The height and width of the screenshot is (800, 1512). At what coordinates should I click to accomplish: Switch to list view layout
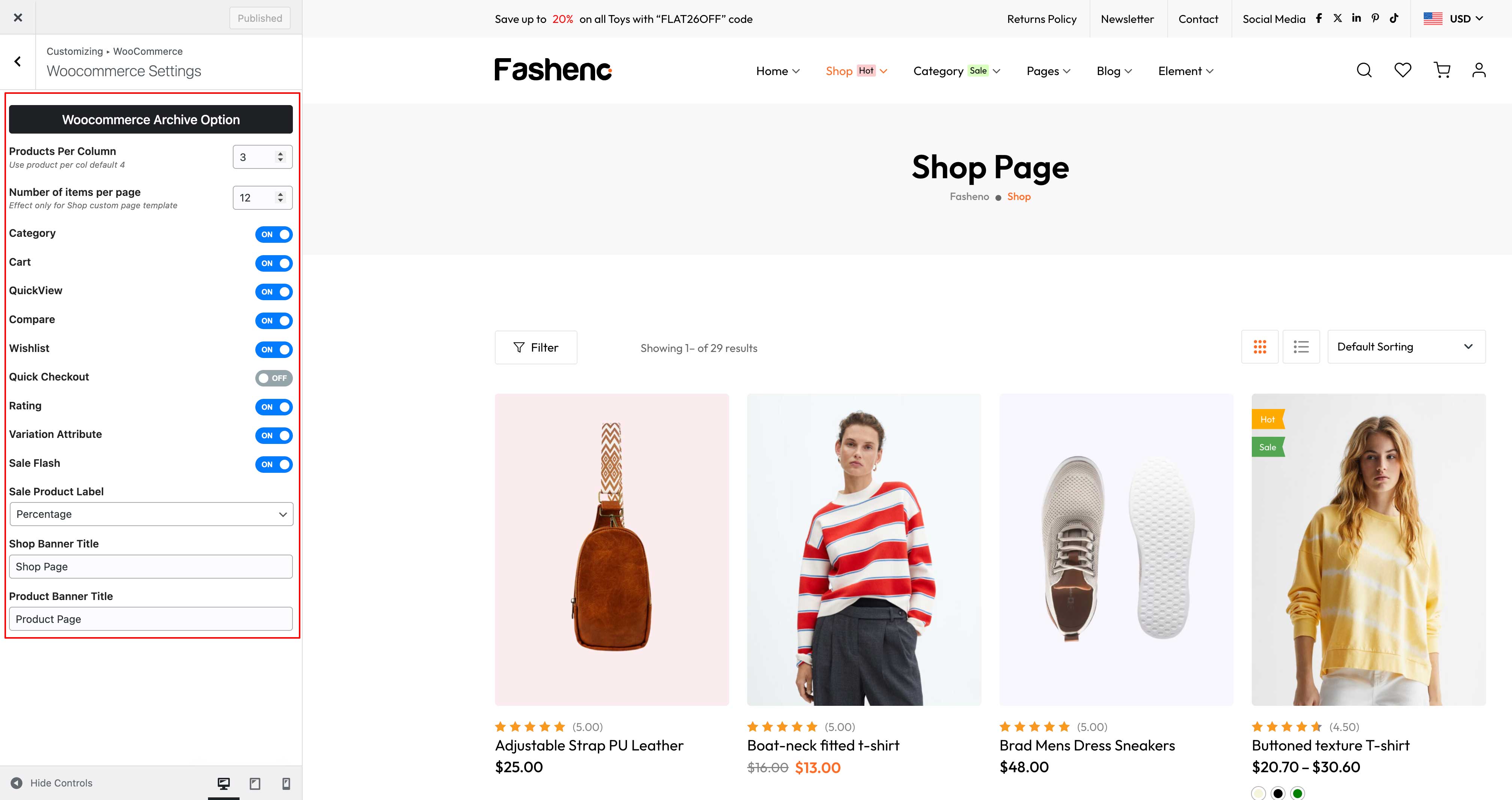pyautogui.click(x=1301, y=347)
